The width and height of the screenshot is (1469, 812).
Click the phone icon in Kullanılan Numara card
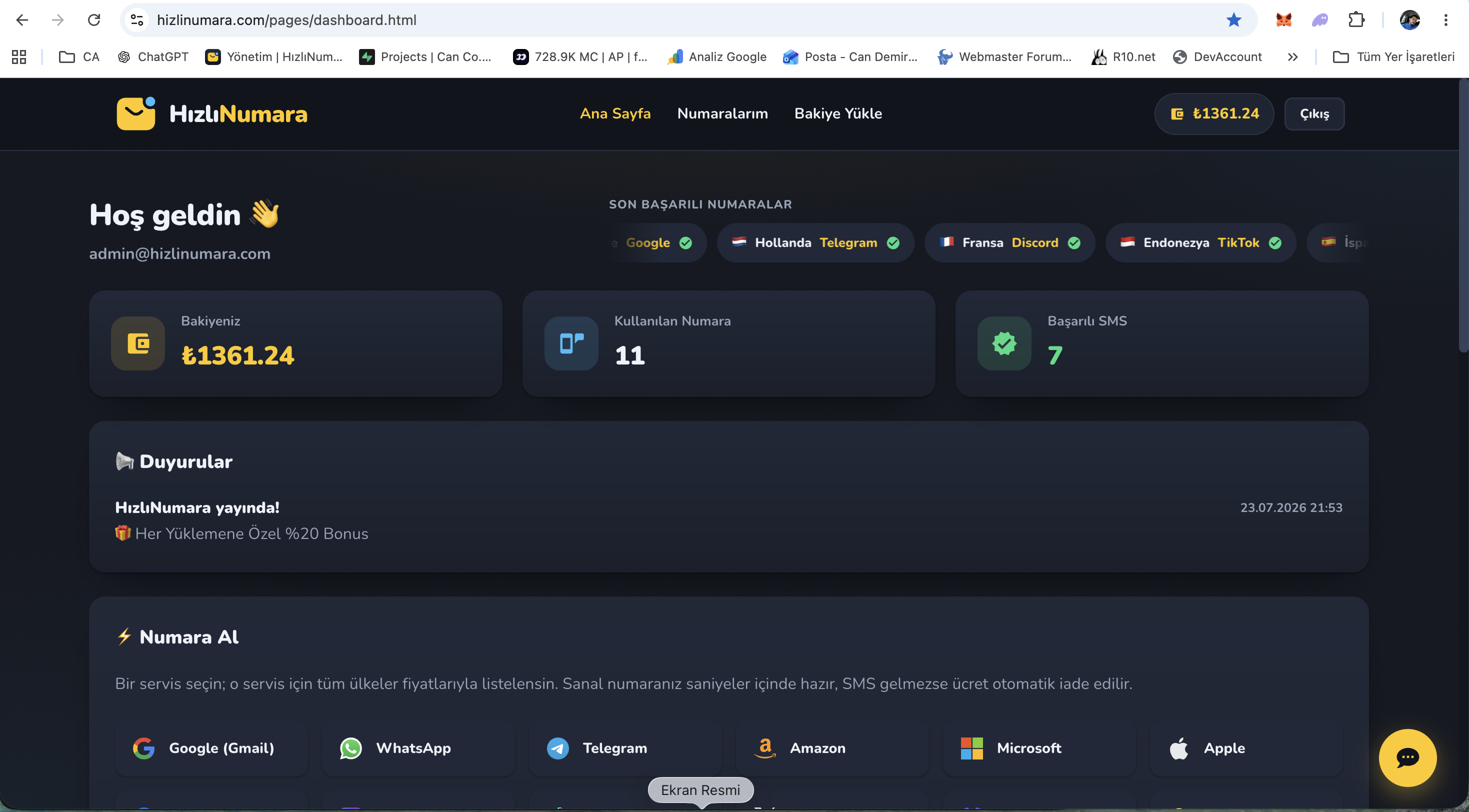(571, 343)
